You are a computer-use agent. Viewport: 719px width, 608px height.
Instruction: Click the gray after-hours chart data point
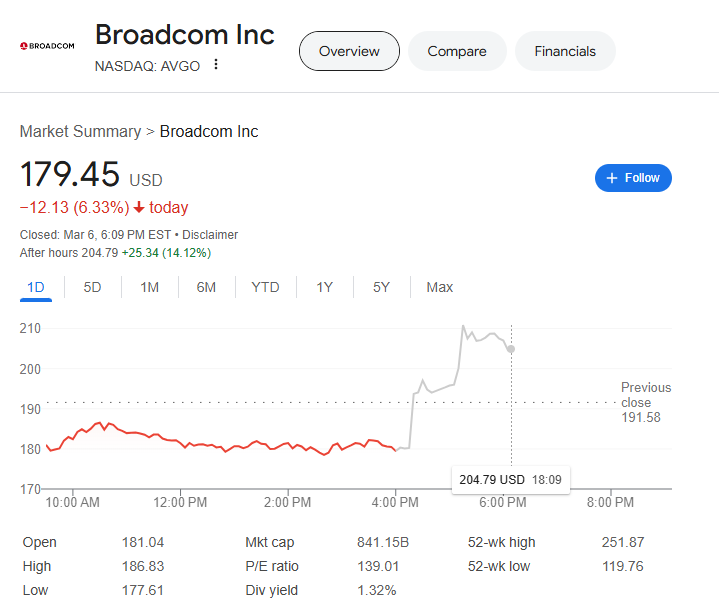[511, 349]
